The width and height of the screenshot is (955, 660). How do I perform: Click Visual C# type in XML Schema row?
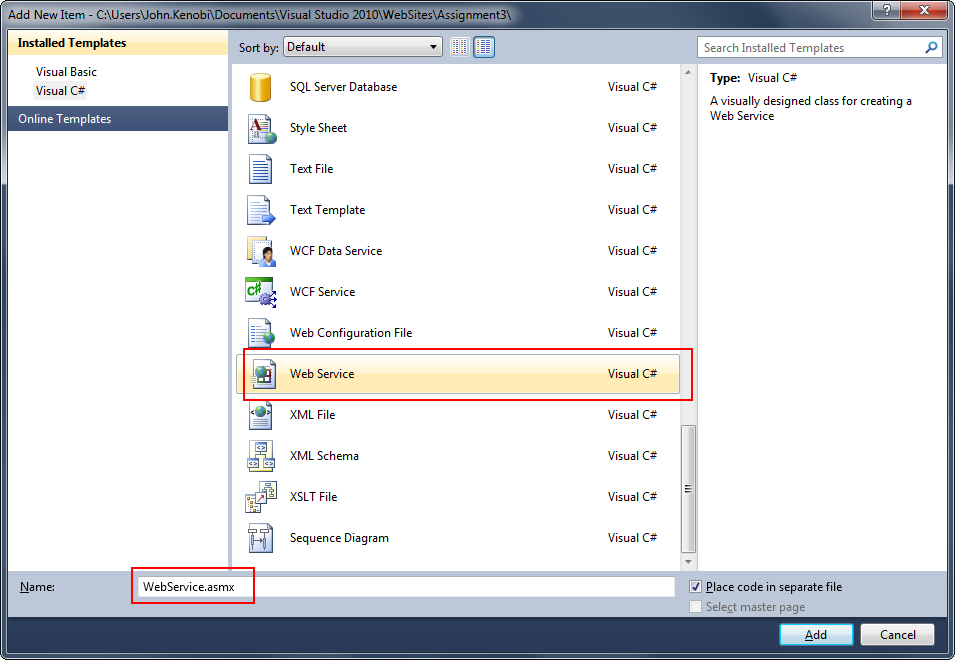coord(632,456)
